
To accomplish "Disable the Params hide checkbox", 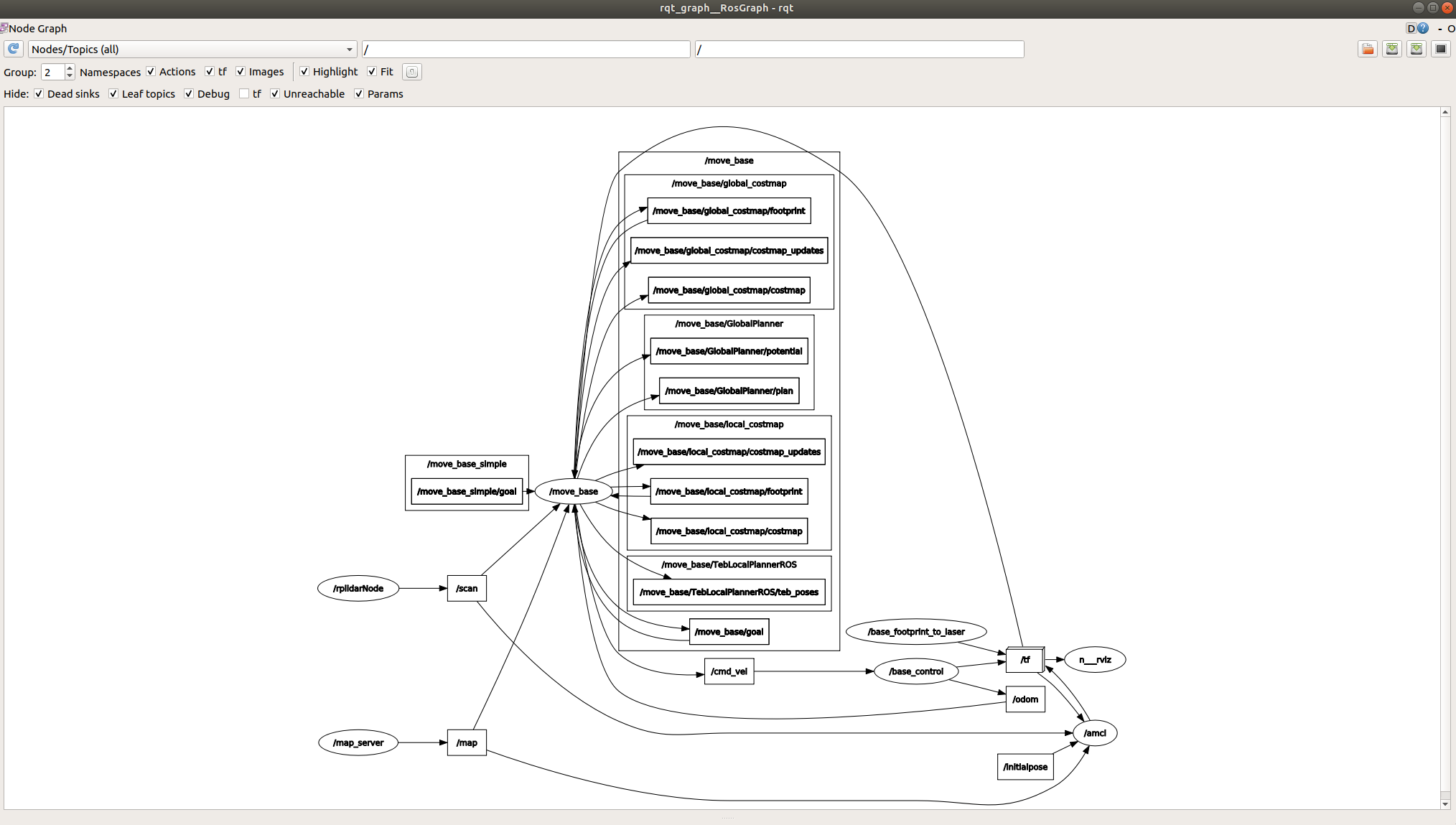I will click(x=359, y=94).
